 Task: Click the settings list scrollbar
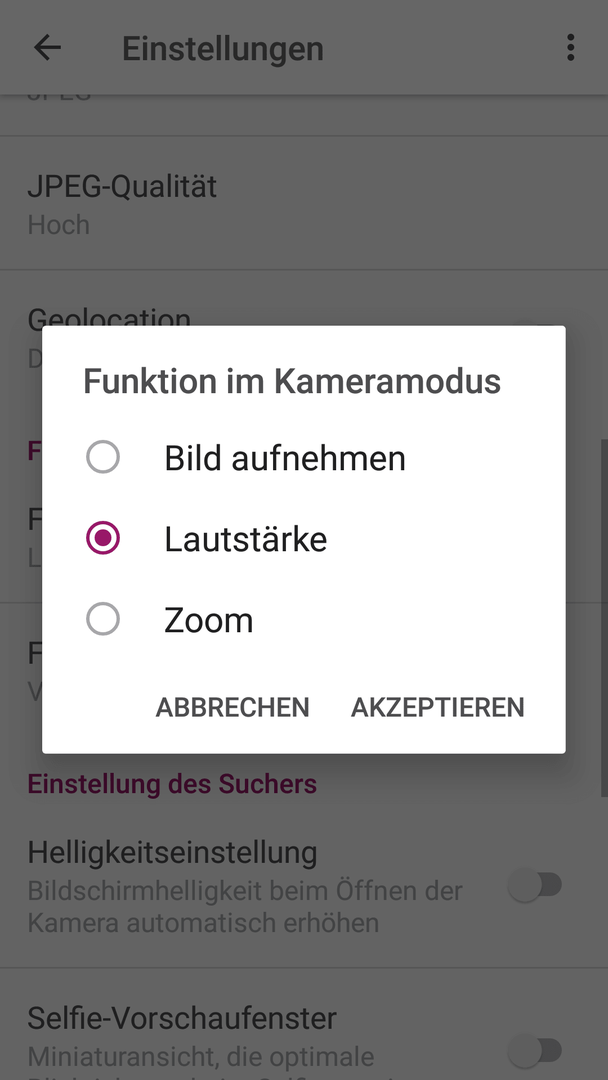[x=604, y=616]
